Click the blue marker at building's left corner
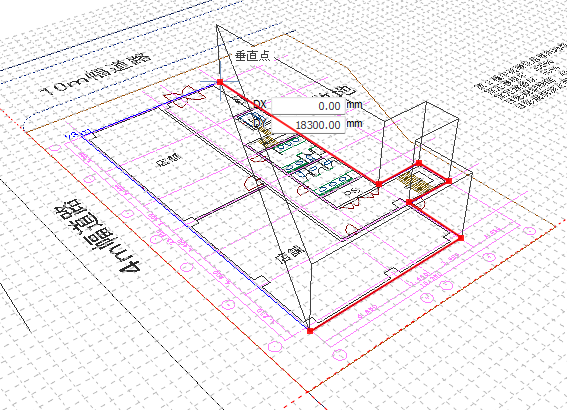Image resolution: width=567 pixels, height=410 pixels. (73, 134)
